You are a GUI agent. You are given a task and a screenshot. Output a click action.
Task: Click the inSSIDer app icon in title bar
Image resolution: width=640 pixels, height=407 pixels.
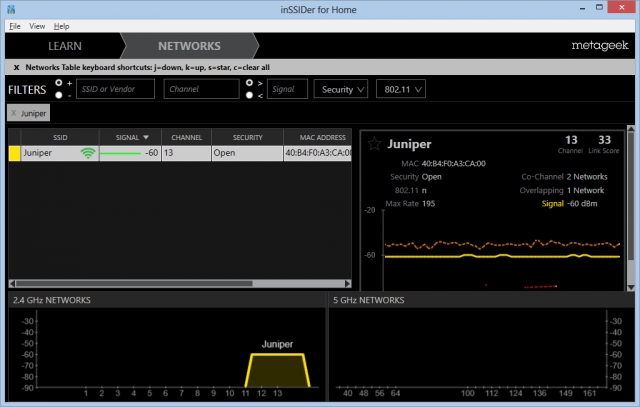(11, 9)
